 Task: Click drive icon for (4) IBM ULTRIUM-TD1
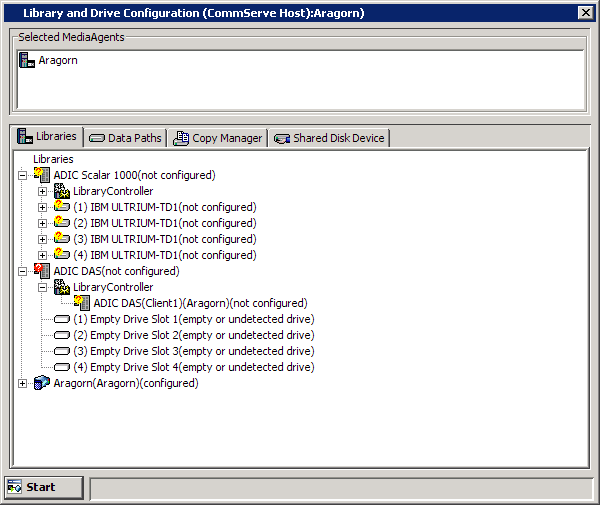point(62,255)
